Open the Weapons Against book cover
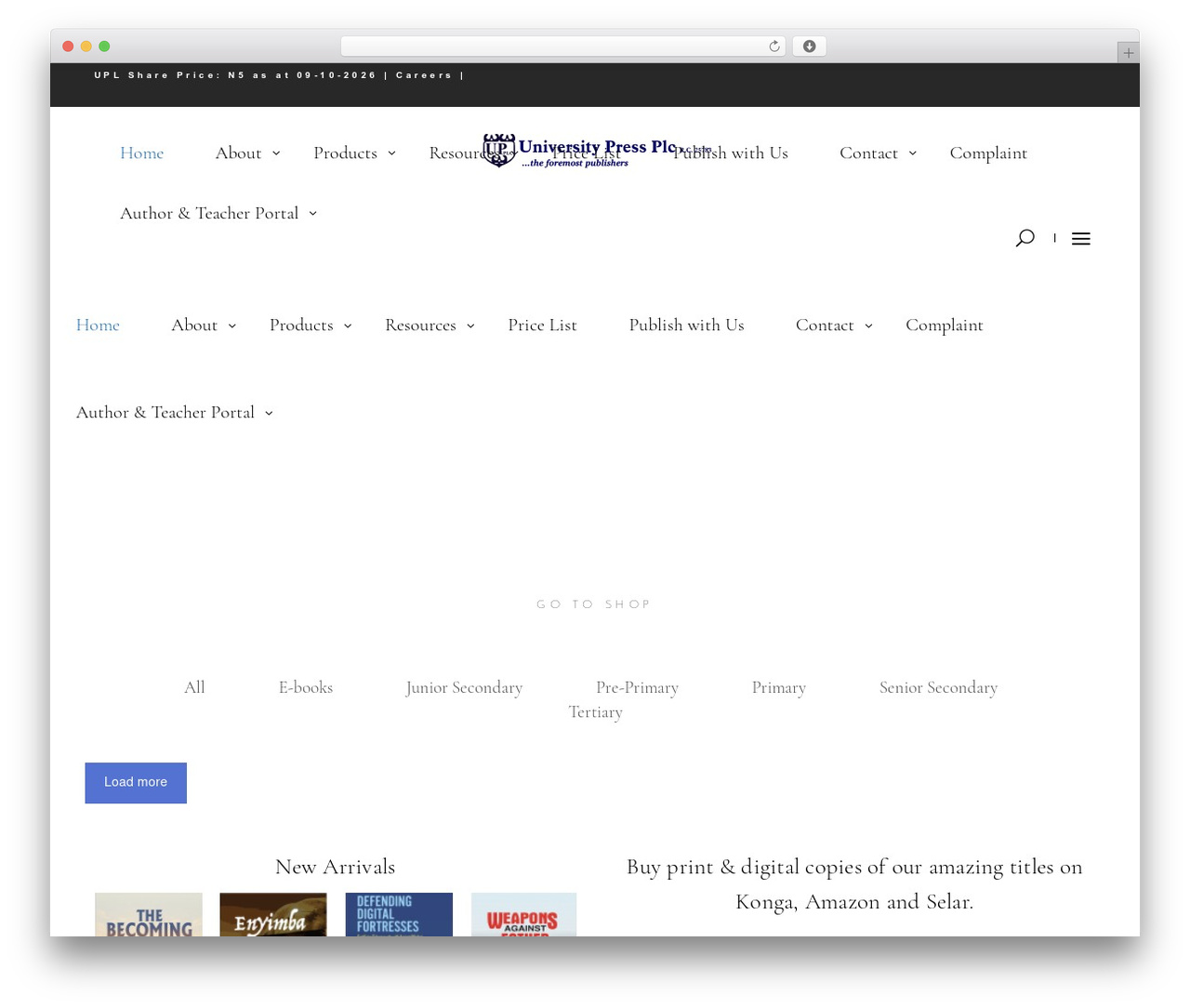This screenshot has height=1008, width=1190. point(523,915)
